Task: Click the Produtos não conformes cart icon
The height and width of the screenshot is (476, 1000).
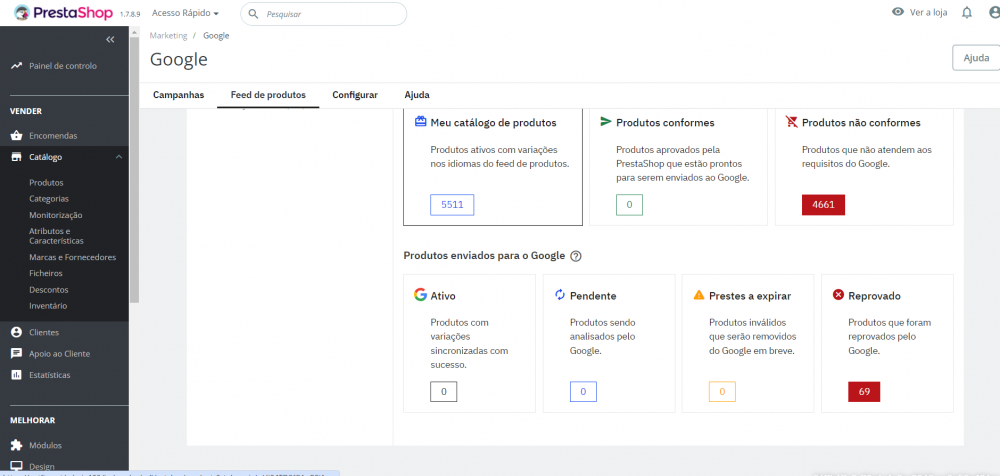Action: (791, 122)
